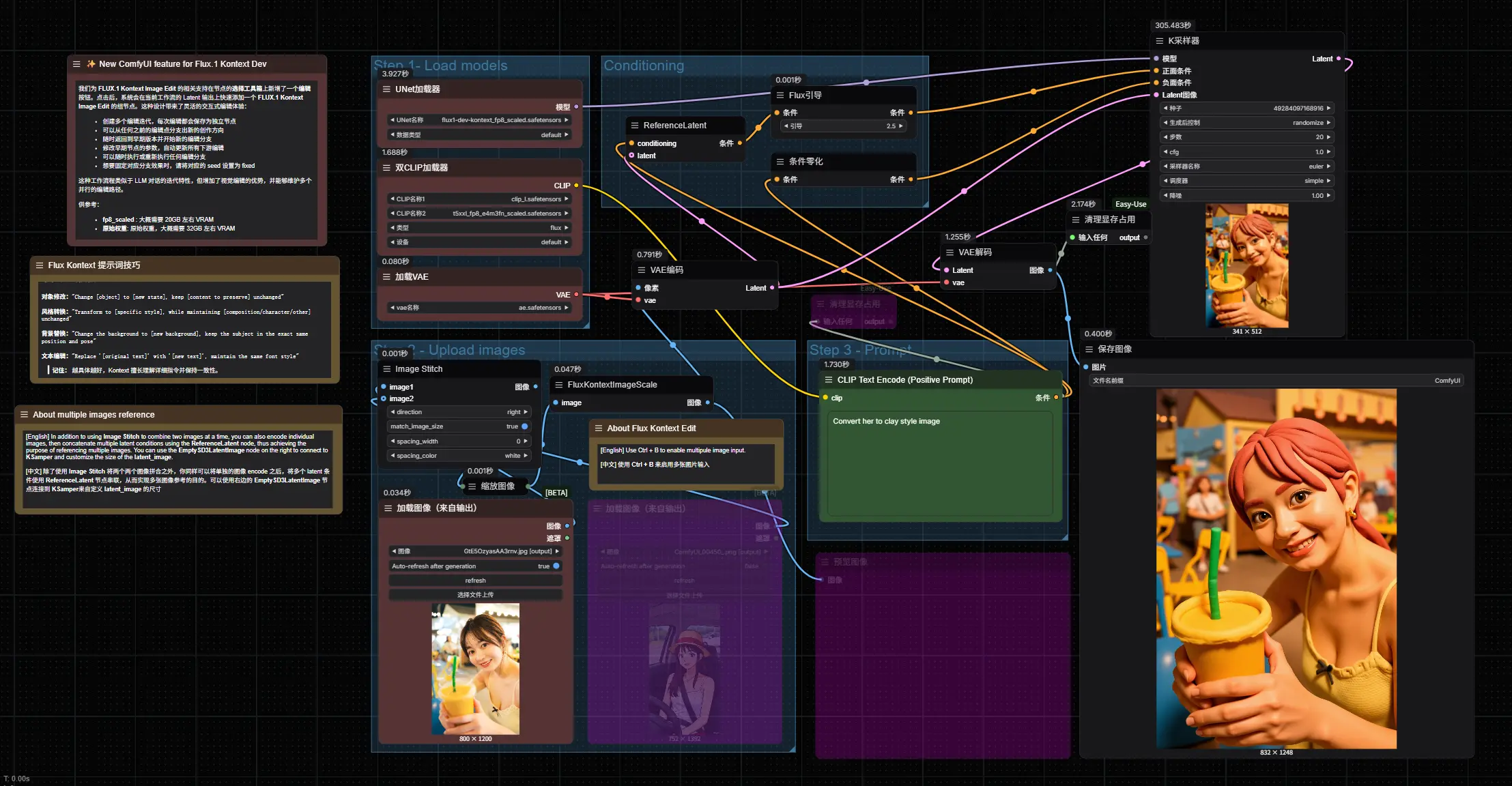Open the New ComfyUI feature note menu icon
Image resolution: width=1512 pixels, height=786 pixels.
(x=76, y=64)
